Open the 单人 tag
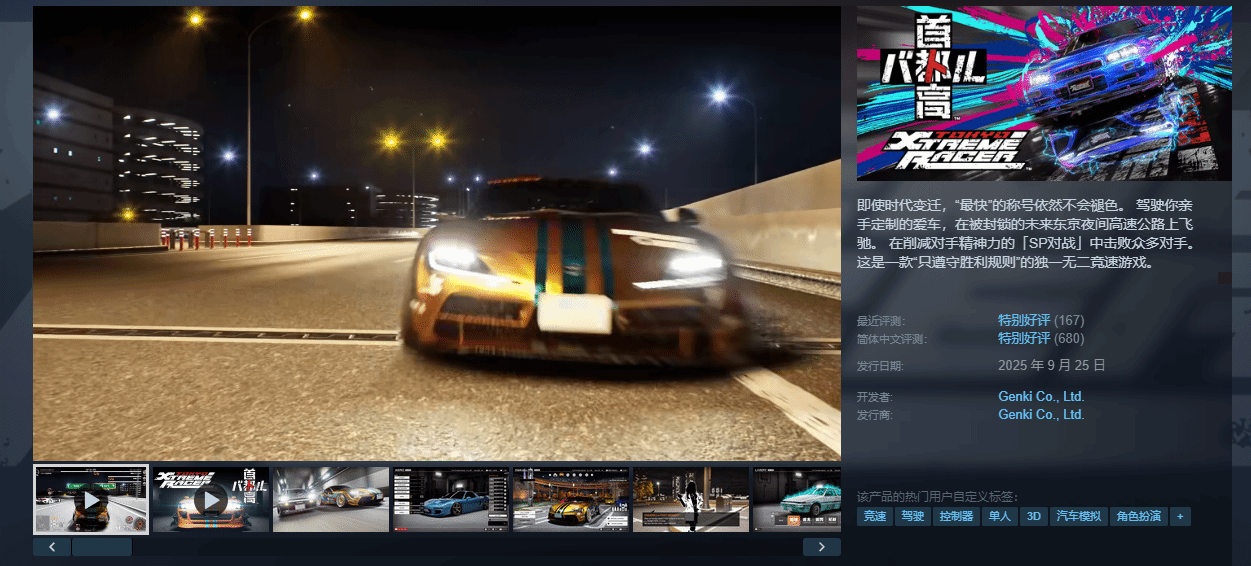Viewport: 1251px width, 566px height. click(999, 517)
